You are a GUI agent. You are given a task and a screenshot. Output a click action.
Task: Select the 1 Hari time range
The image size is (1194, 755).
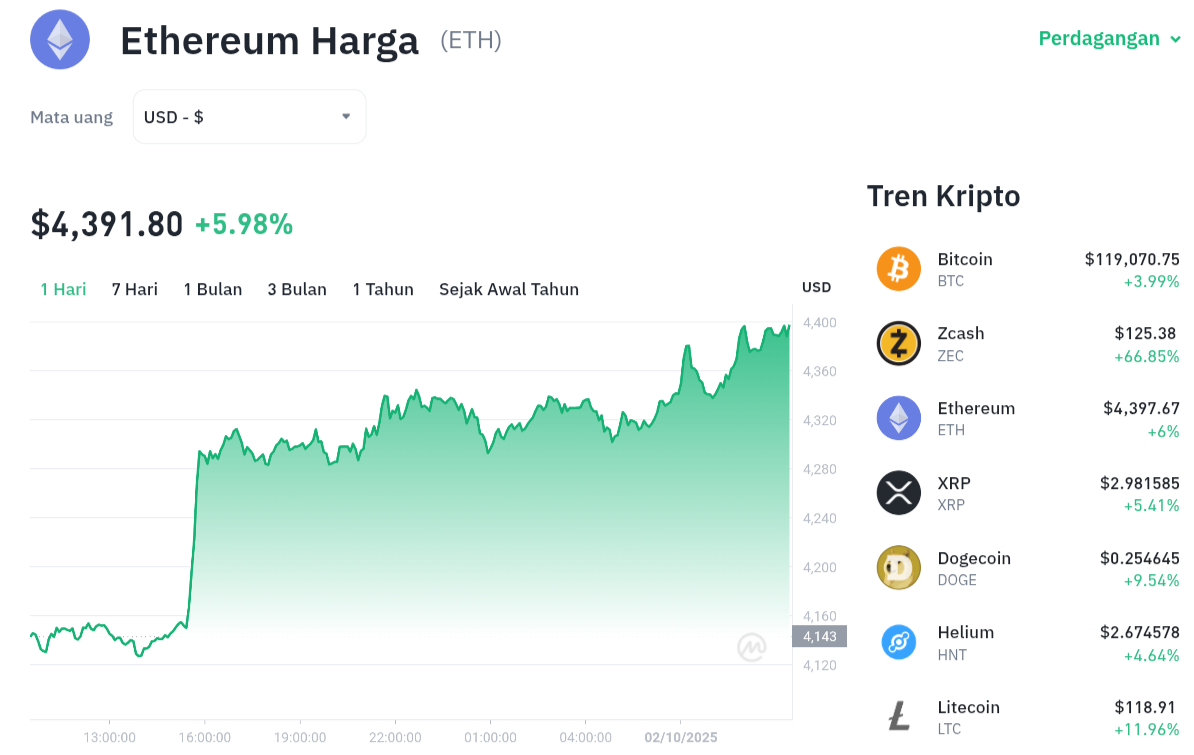(63, 289)
